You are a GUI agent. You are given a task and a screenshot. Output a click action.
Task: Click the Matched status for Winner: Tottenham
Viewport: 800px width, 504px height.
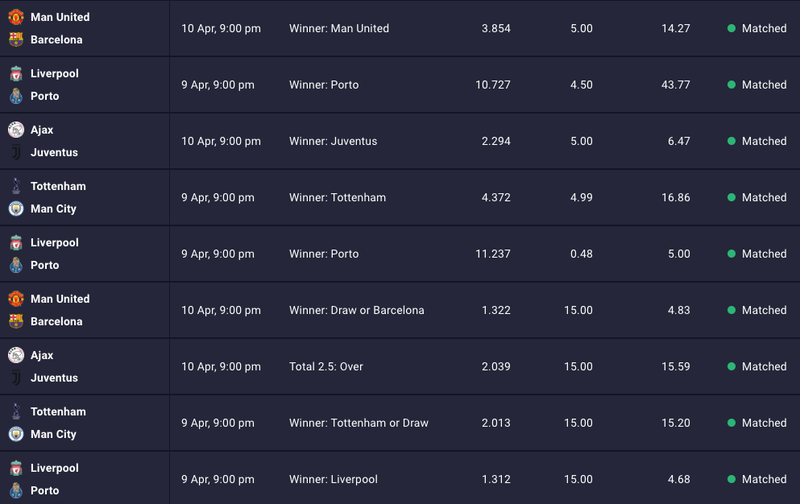pyautogui.click(x=764, y=197)
